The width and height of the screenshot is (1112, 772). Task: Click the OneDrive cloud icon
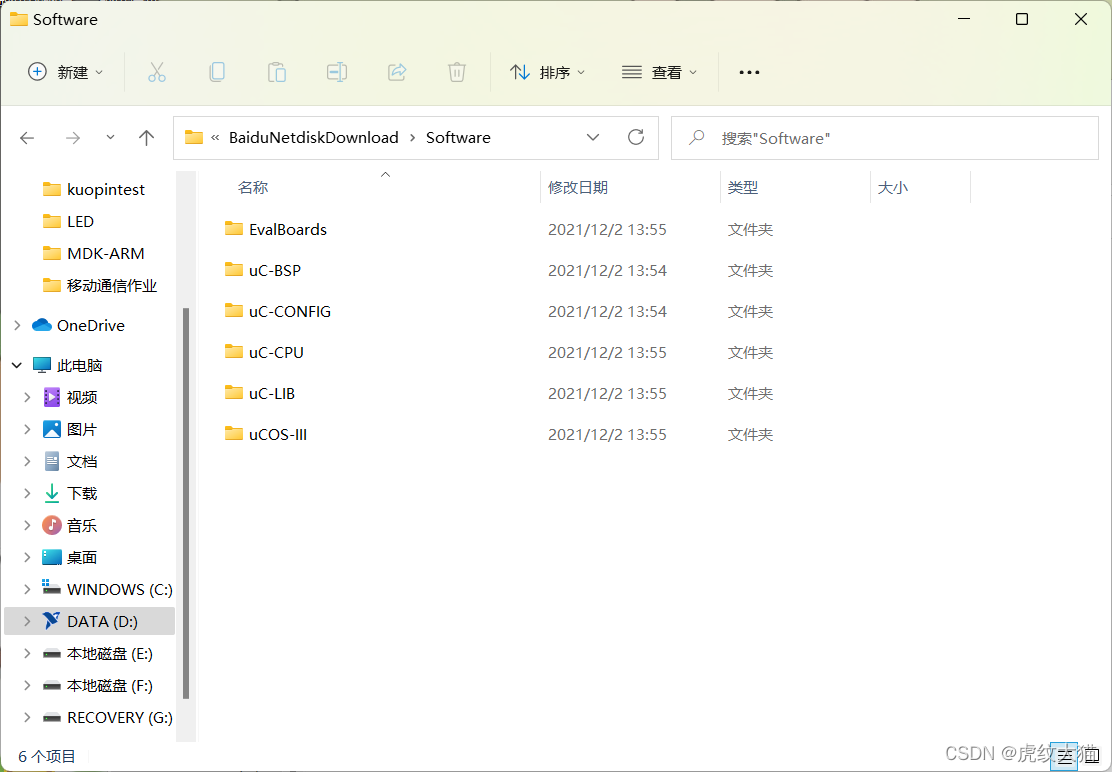point(42,325)
